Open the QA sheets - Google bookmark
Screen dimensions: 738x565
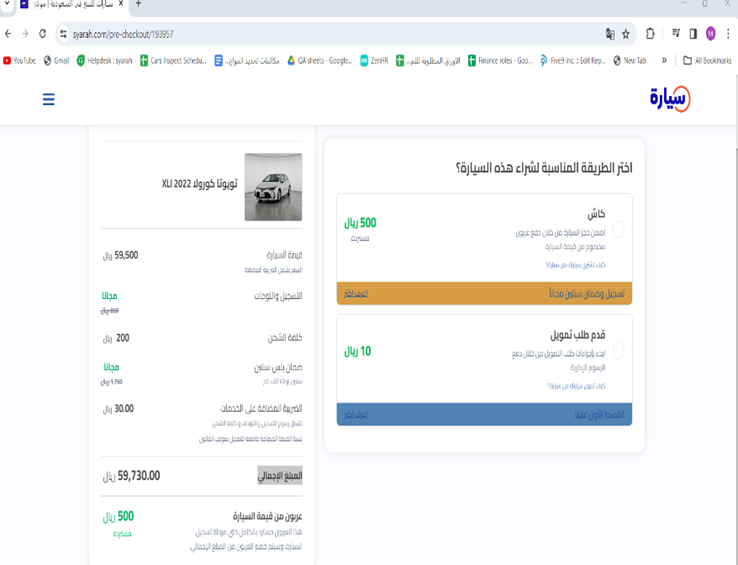[x=320, y=61]
